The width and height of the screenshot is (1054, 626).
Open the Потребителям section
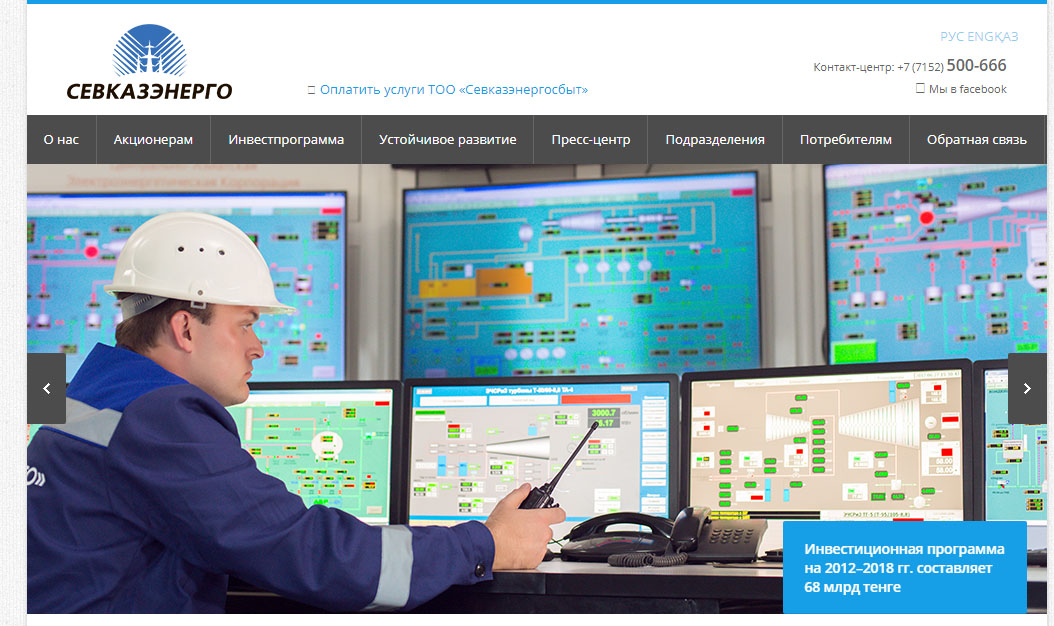click(x=845, y=140)
